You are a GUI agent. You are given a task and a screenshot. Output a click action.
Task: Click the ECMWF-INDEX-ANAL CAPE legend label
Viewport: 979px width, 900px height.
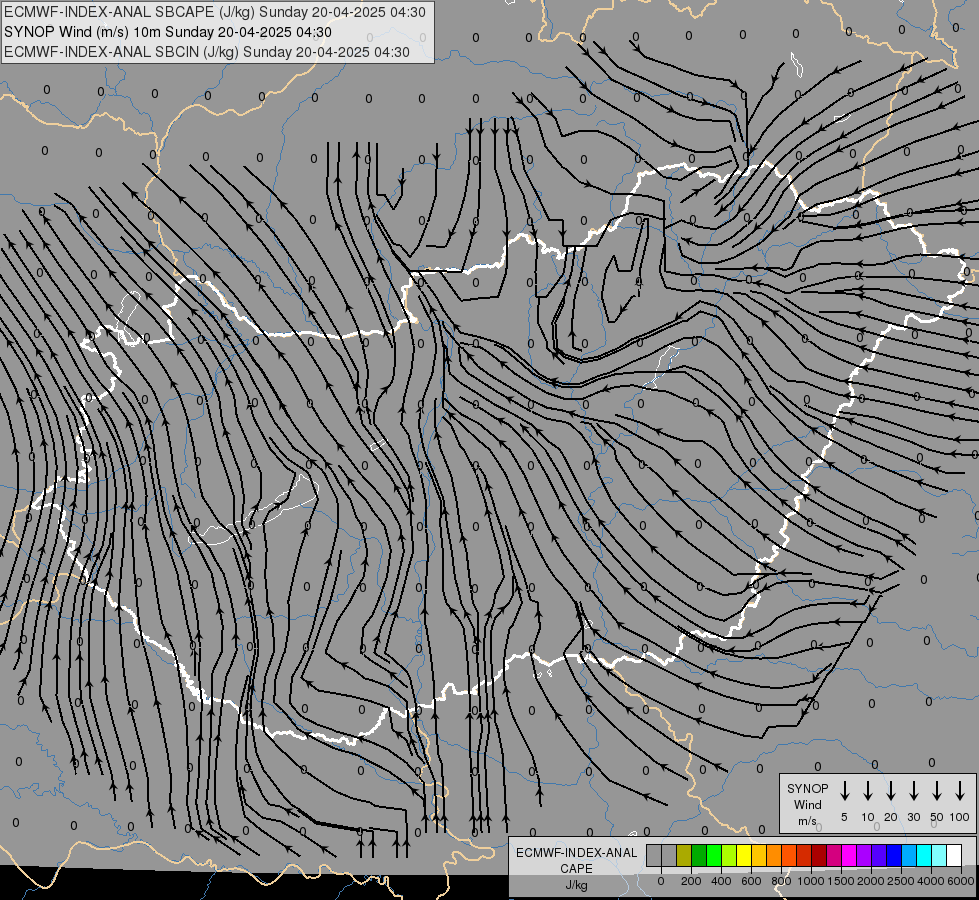point(576,860)
